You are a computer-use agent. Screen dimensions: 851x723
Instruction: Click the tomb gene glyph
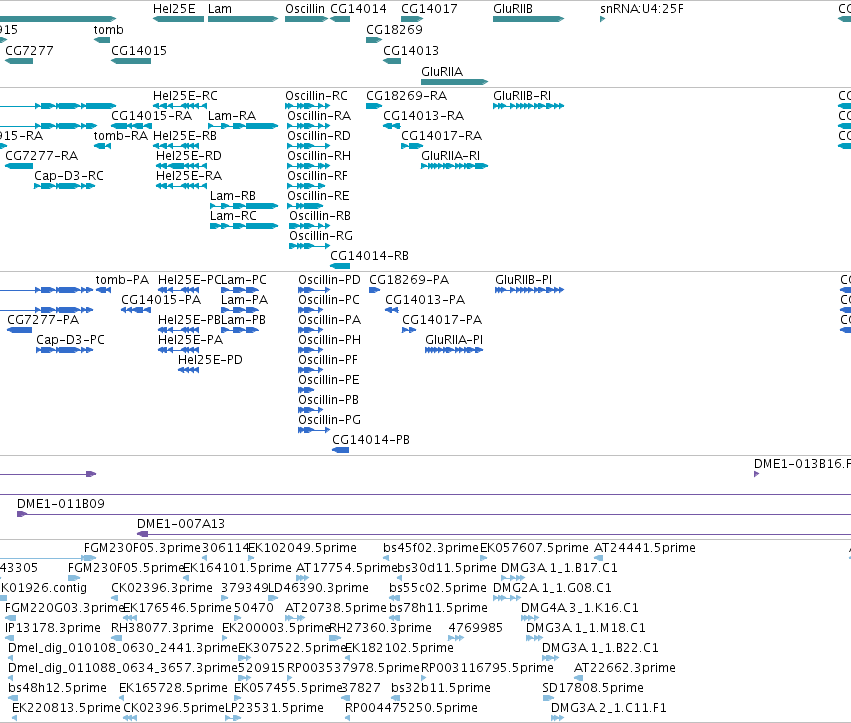coord(101,40)
